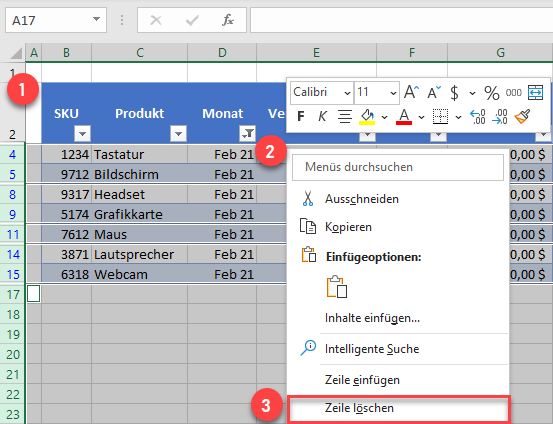Increase font size in mini toolbar

(411, 92)
